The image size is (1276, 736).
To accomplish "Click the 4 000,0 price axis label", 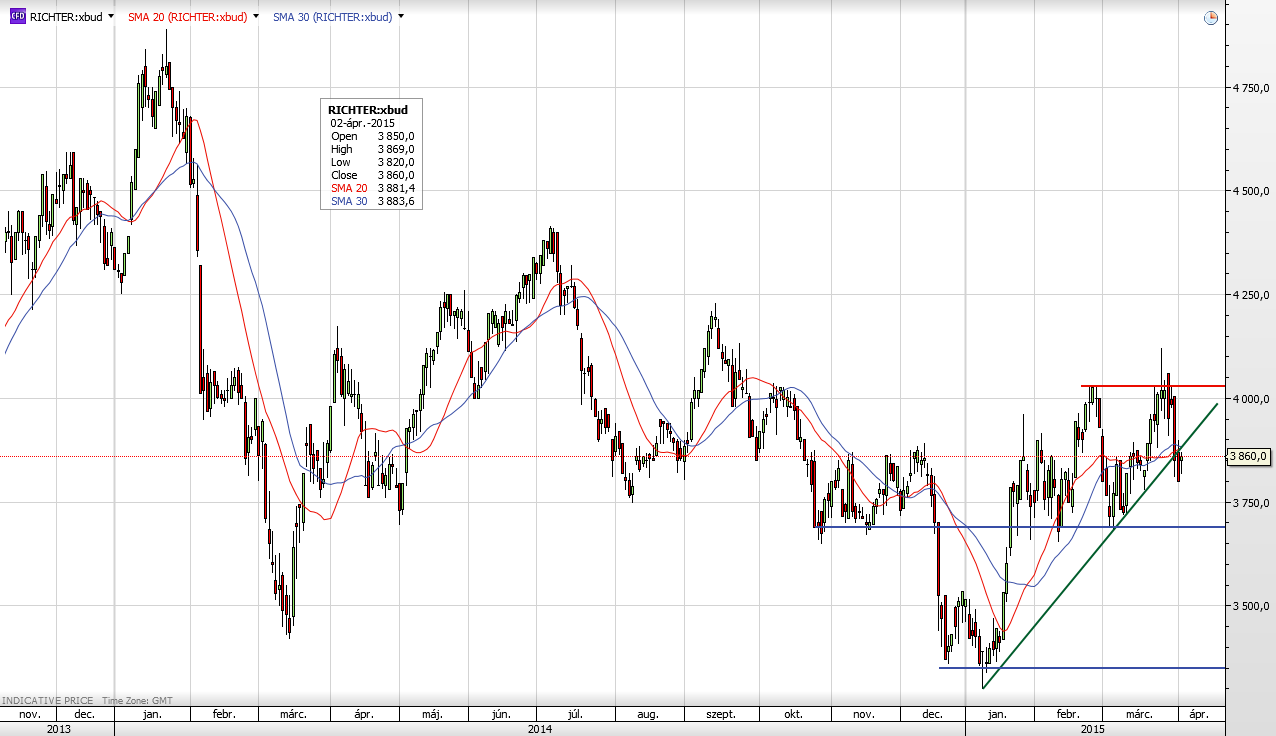I will click(x=1251, y=399).
